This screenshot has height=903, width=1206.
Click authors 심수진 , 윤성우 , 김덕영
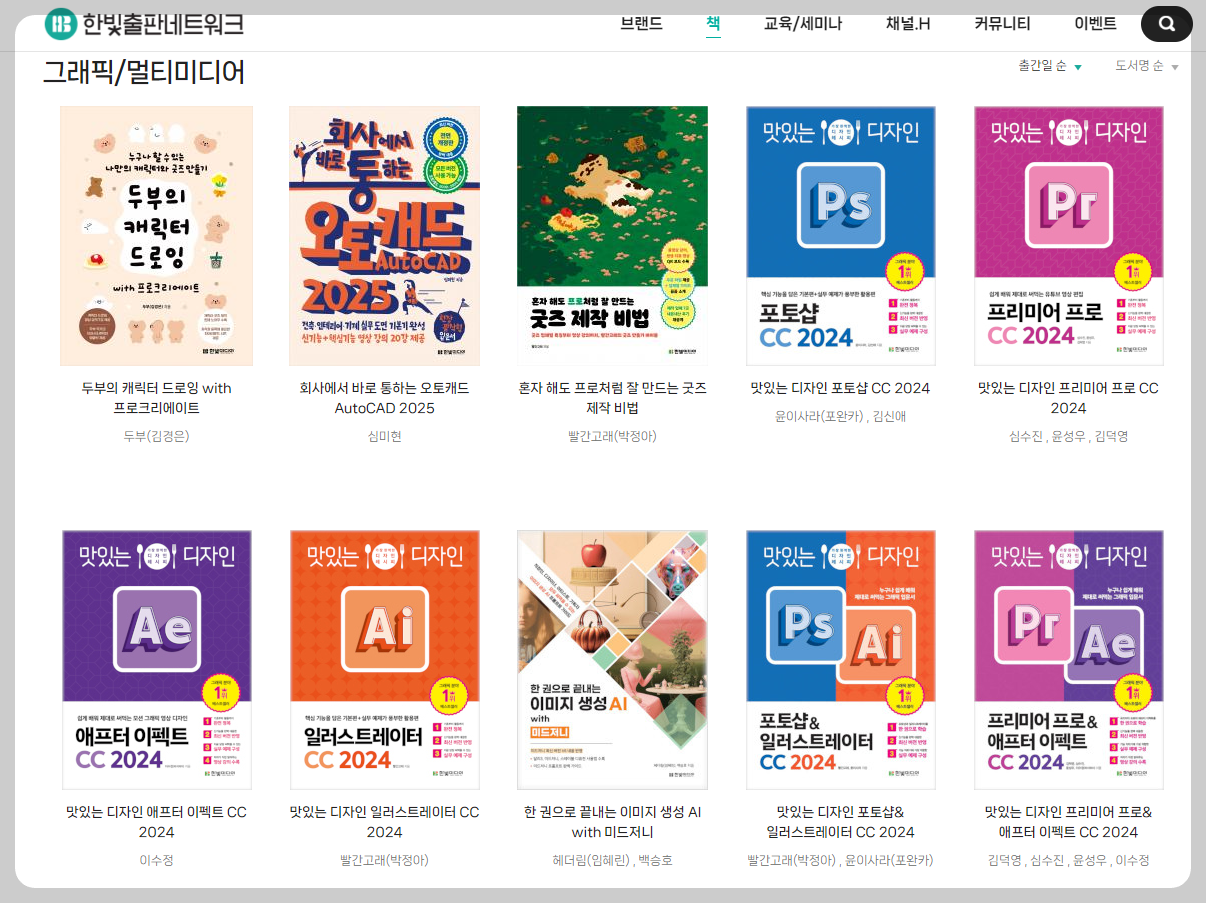1069,436
